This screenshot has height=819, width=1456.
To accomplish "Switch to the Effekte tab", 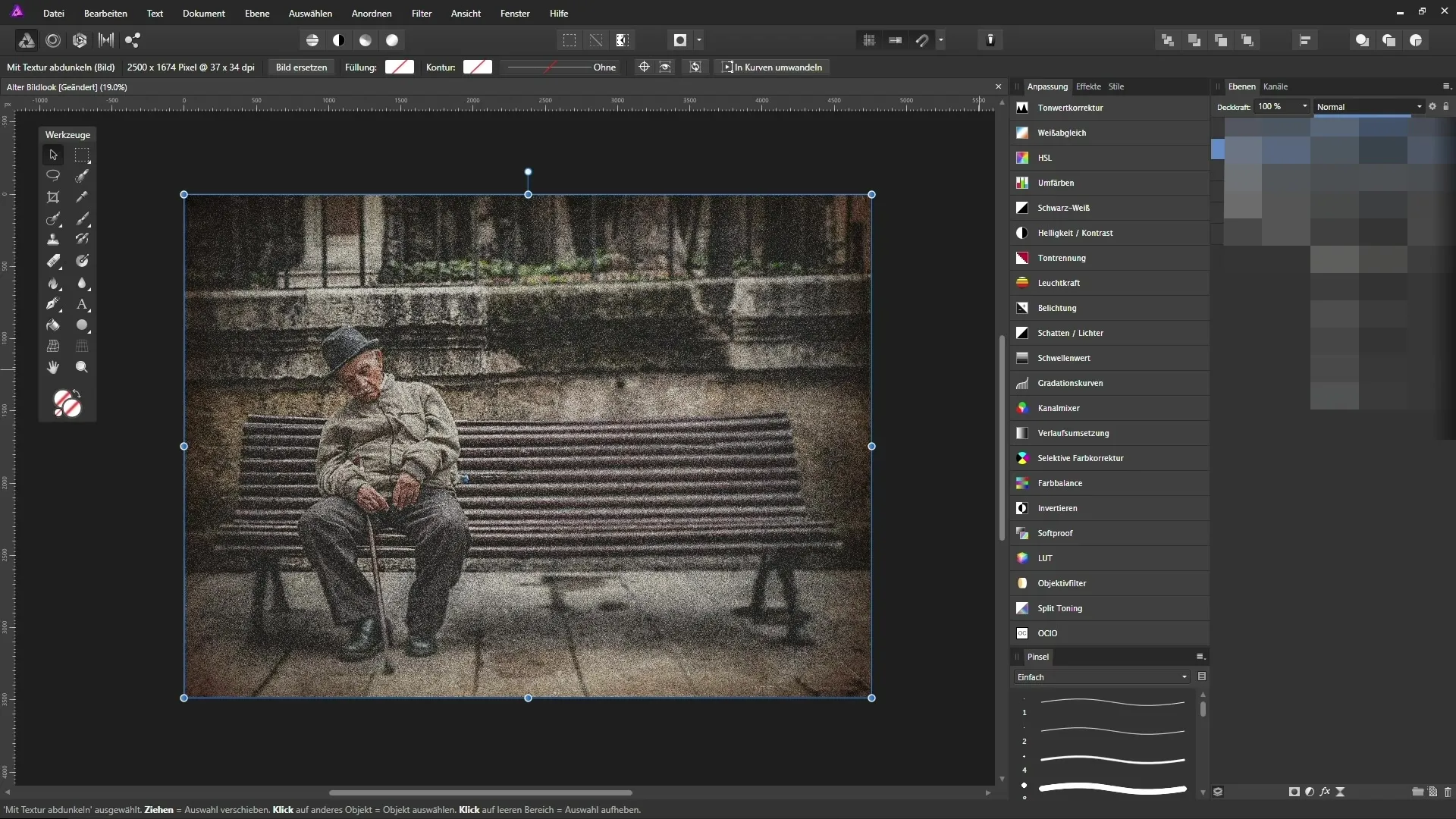I will (1088, 86).
